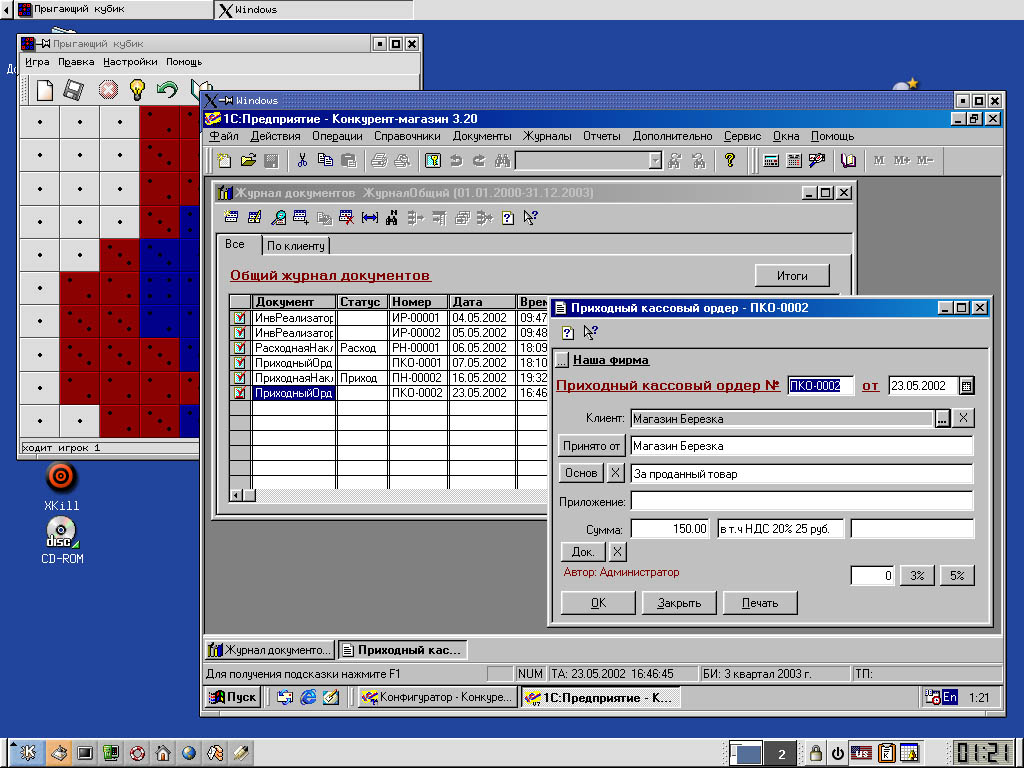The width and height of the screenshot is (1024, 768).
Task: Click Edit document icon in journal toolbar
Action: [x=255, y=217]
